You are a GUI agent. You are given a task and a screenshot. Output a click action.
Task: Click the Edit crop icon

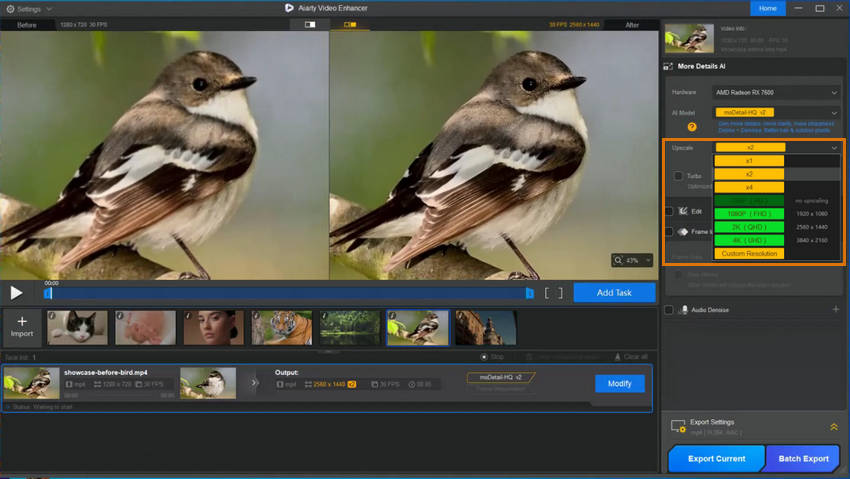683,211
